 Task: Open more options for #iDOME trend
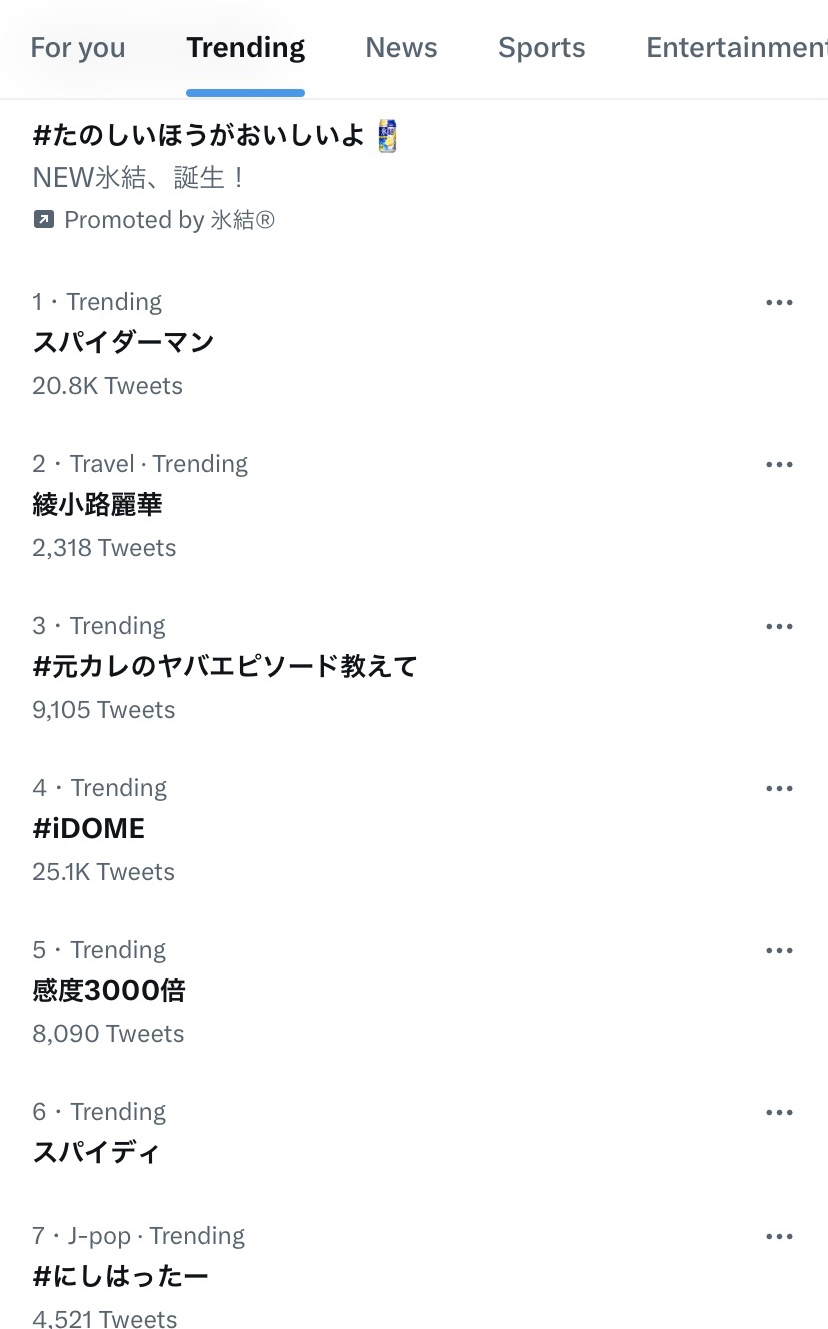tap(779, 789)
